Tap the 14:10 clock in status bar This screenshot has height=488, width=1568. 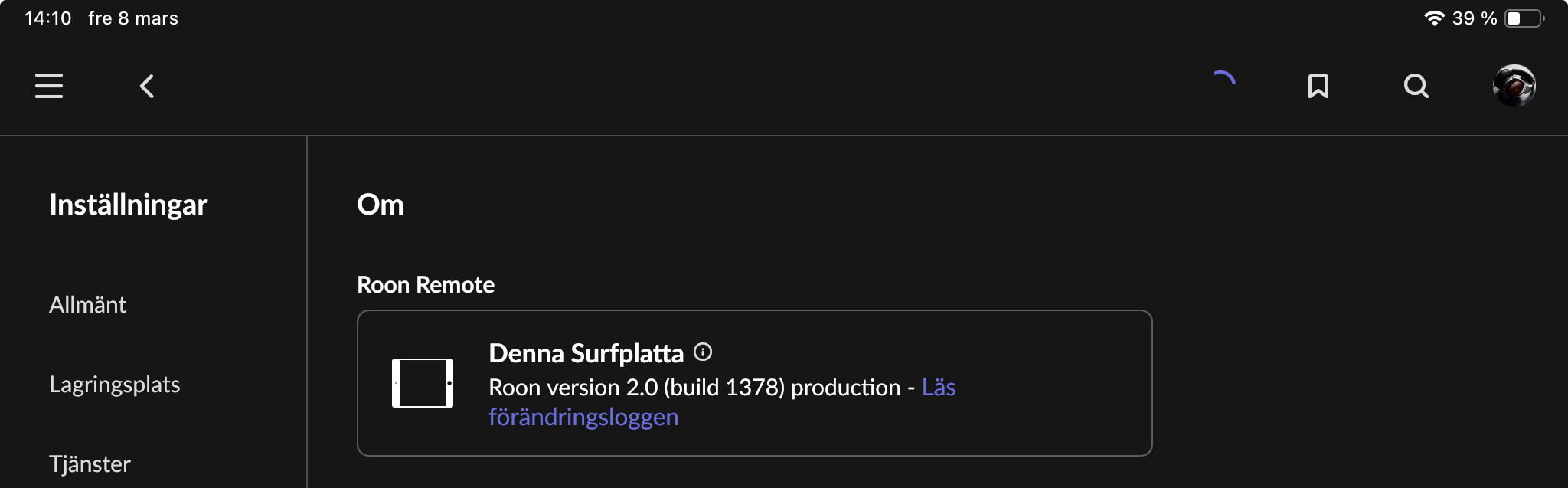point(47,18)
